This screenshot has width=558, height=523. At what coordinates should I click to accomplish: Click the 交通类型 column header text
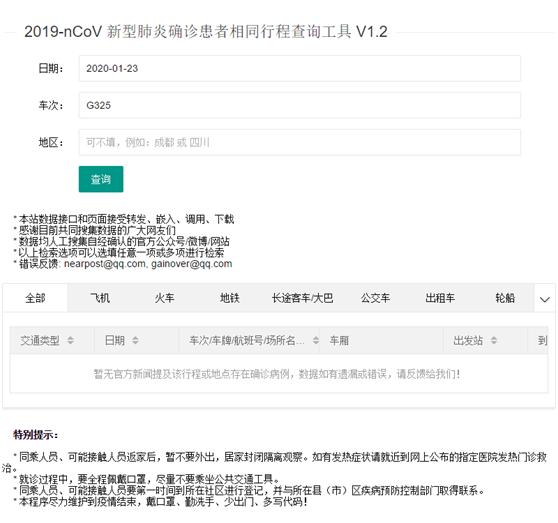click(x=40, y=340)
